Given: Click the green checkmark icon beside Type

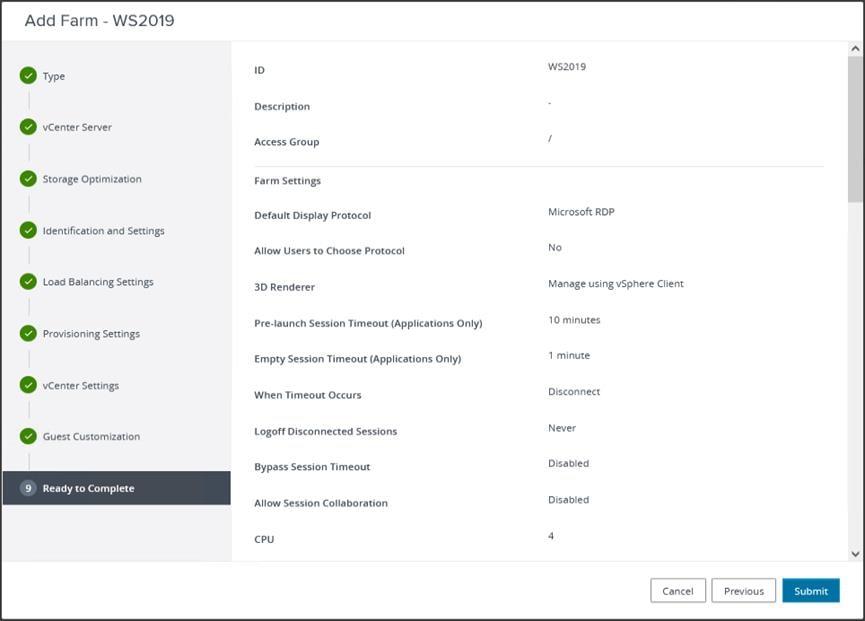Looking at the screenshot, I should 28,76.
